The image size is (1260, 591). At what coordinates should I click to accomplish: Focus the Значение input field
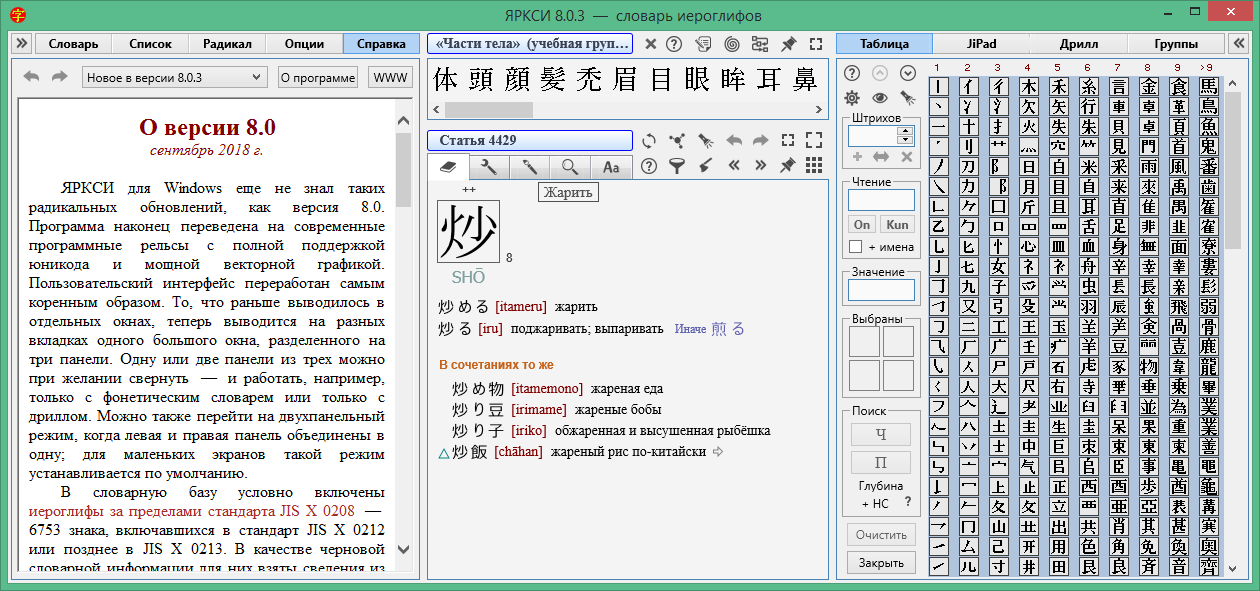881,290
